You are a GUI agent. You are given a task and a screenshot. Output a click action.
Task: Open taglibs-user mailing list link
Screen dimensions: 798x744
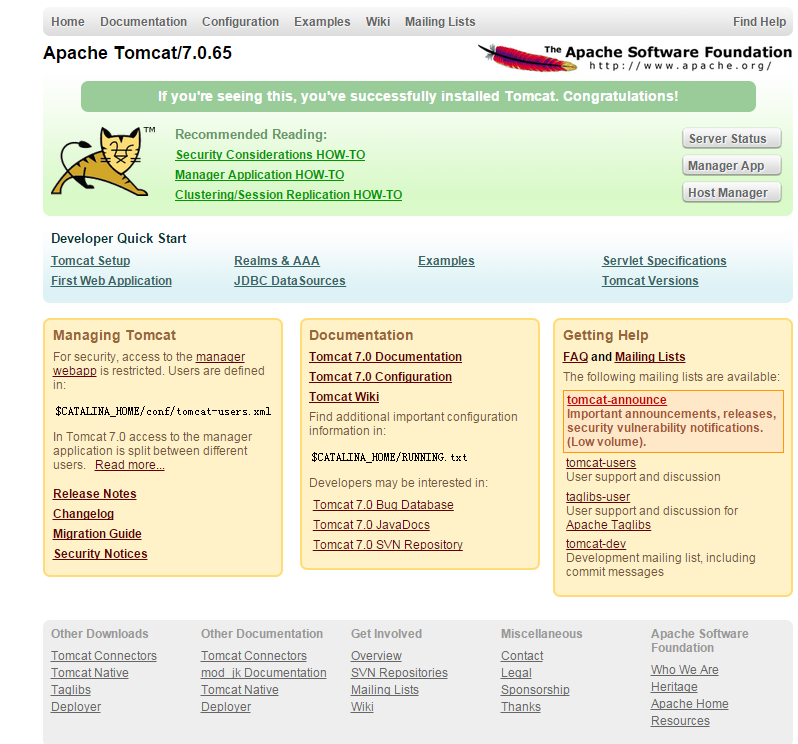(x=598, y=497)
